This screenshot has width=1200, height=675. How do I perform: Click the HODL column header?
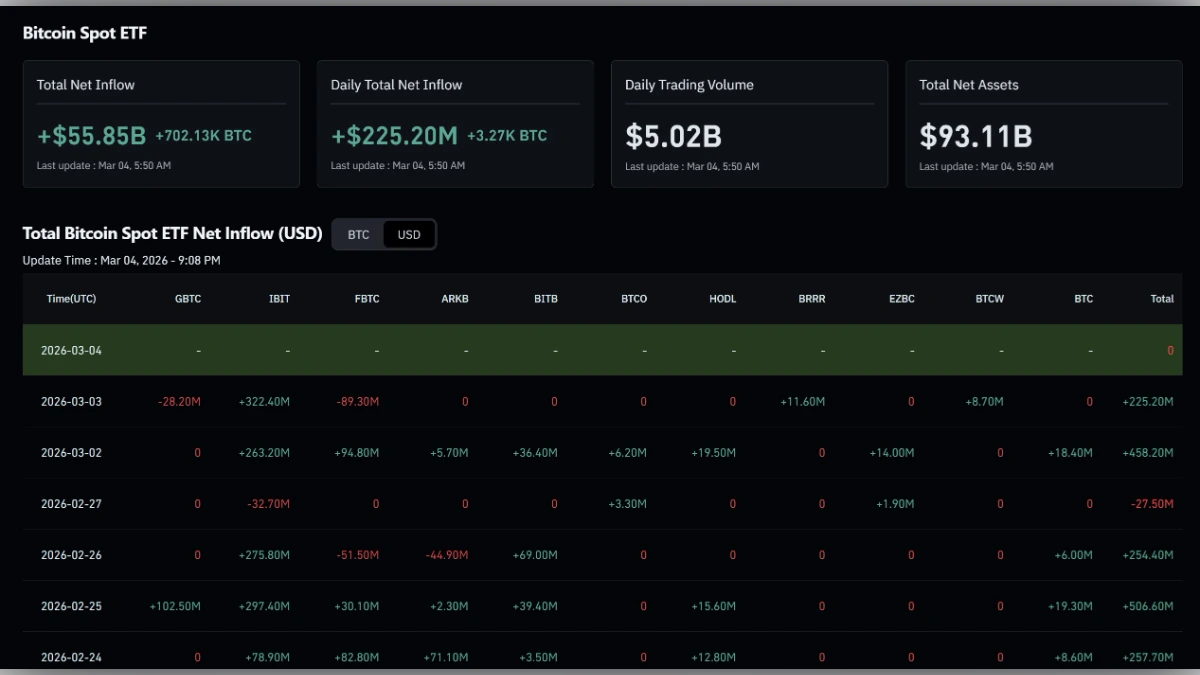click(722, 298)
